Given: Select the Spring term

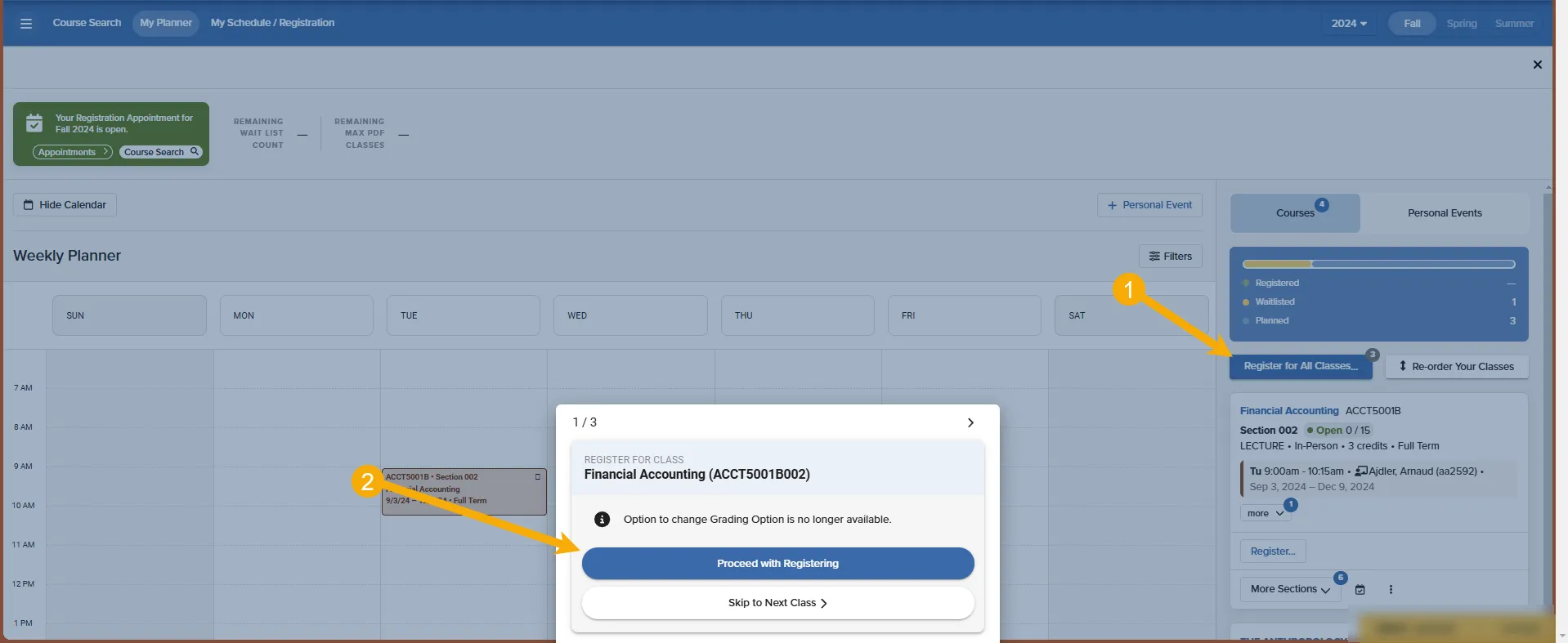Looking at the screenshot, I should click(x=1462, y=24).
